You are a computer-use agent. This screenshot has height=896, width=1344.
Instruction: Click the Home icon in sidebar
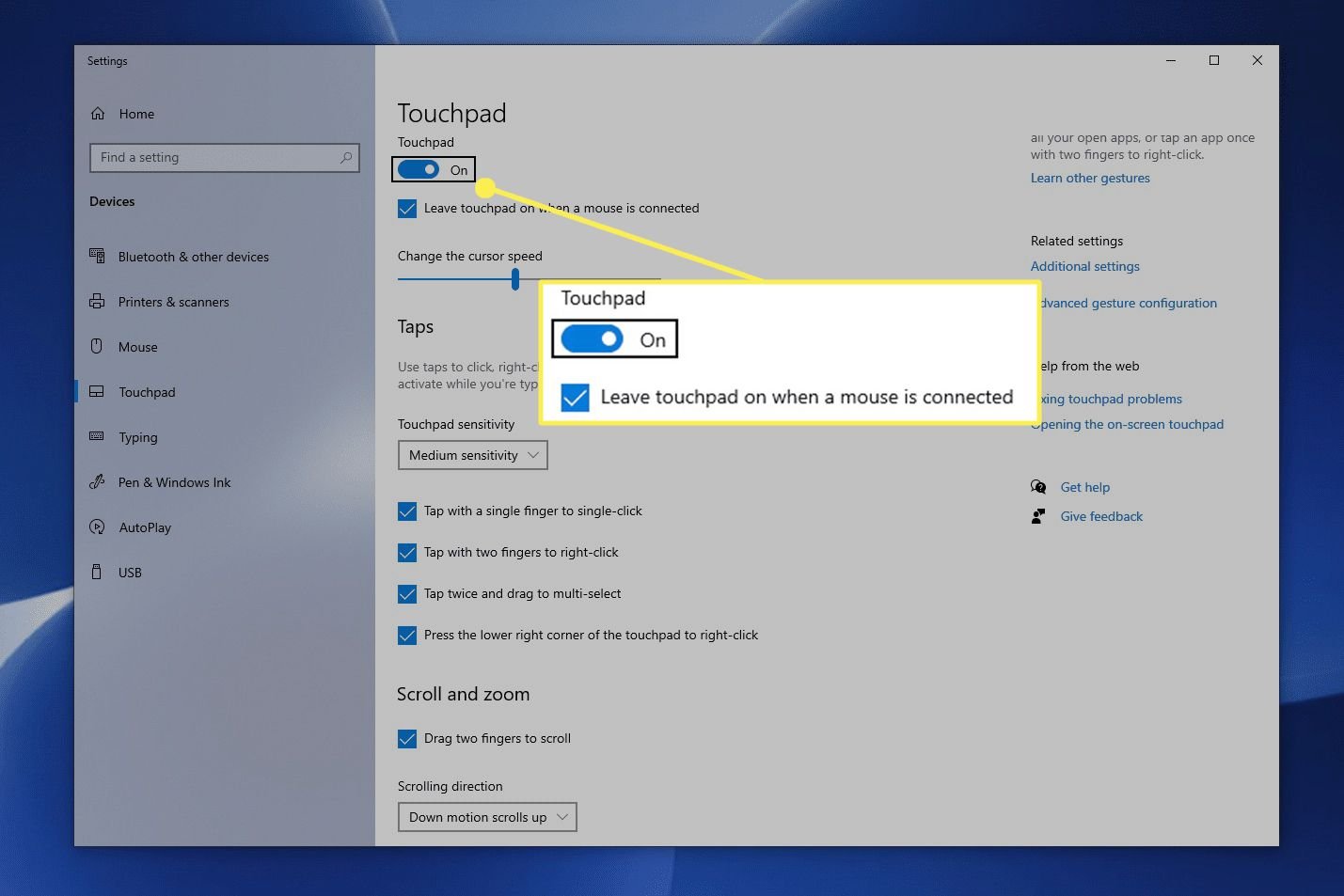pyautogui.click(x=98, y=114)
